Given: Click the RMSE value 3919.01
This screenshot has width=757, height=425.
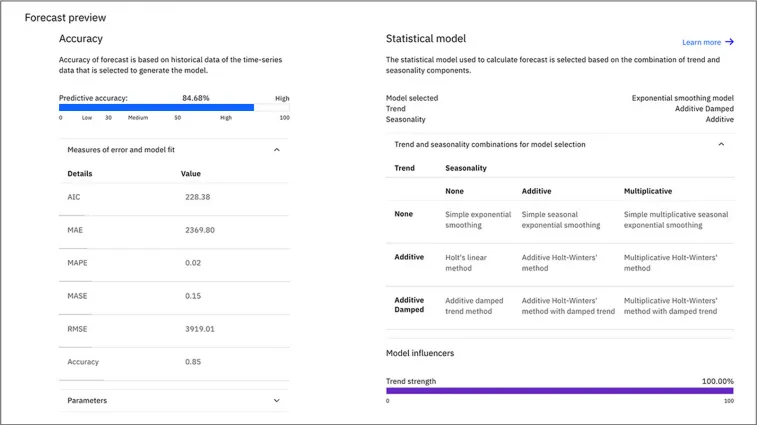Looking at the screenshot, I should click(x=200, y=328).
